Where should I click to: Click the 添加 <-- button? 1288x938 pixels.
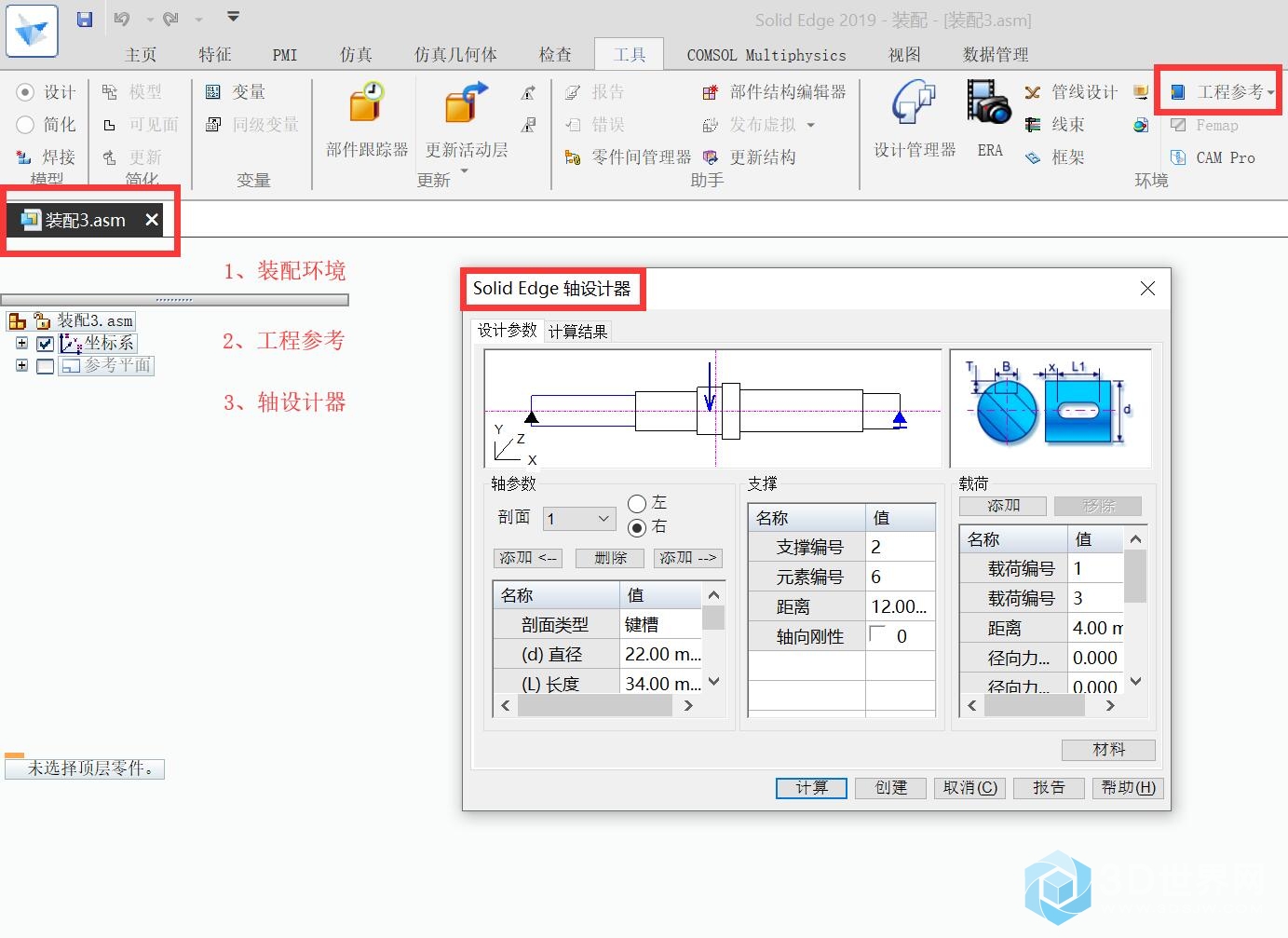point(528,558)
